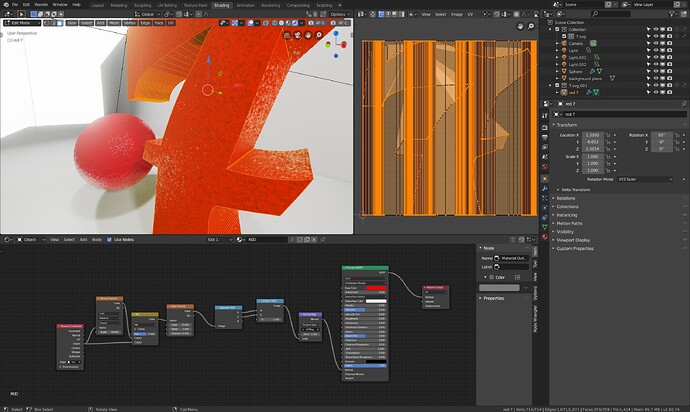Screen dimensions: 690x412
Task: Open the Render menu
Action: pos(41,4)
